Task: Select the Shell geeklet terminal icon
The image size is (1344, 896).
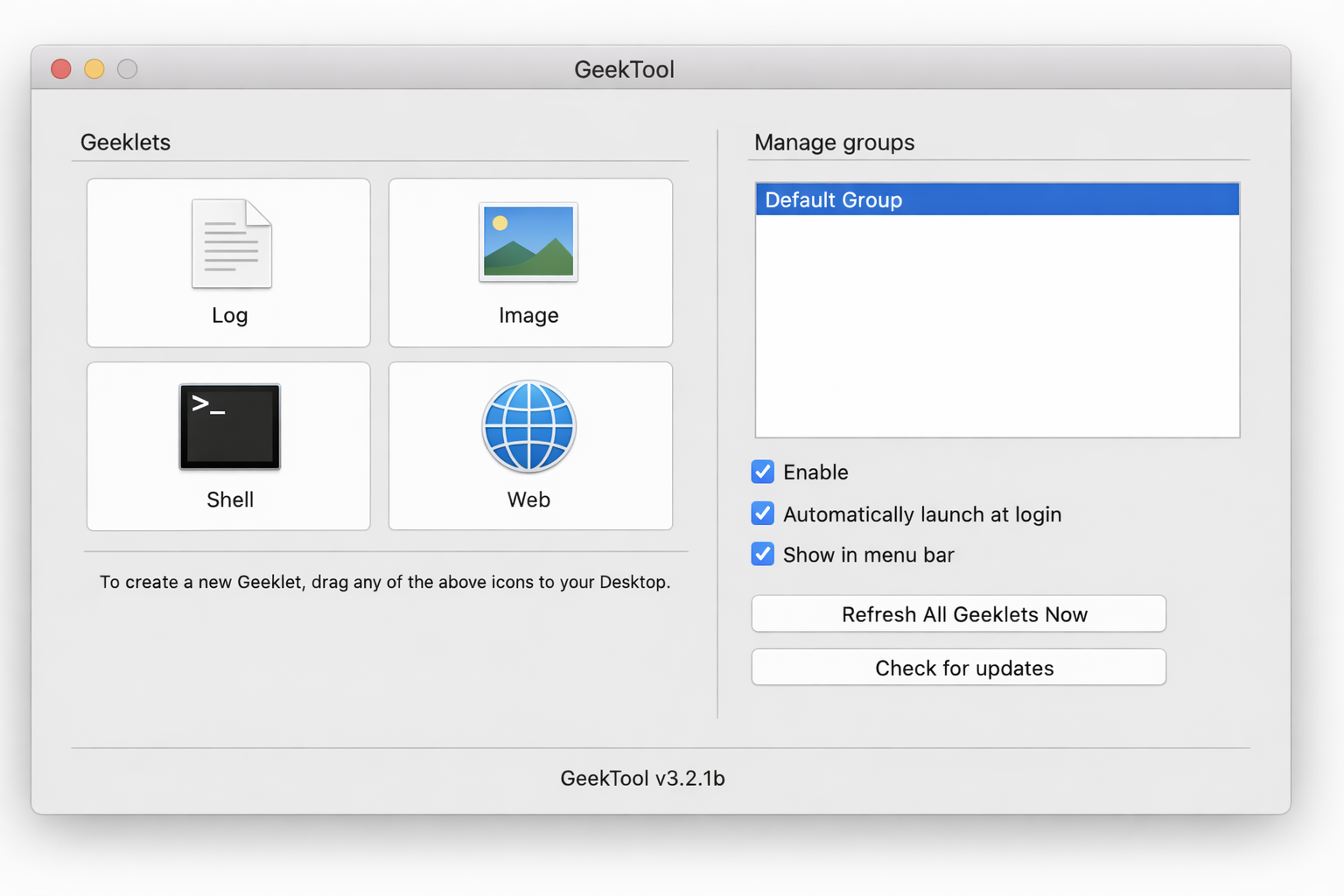Action: tap(230, 426)
